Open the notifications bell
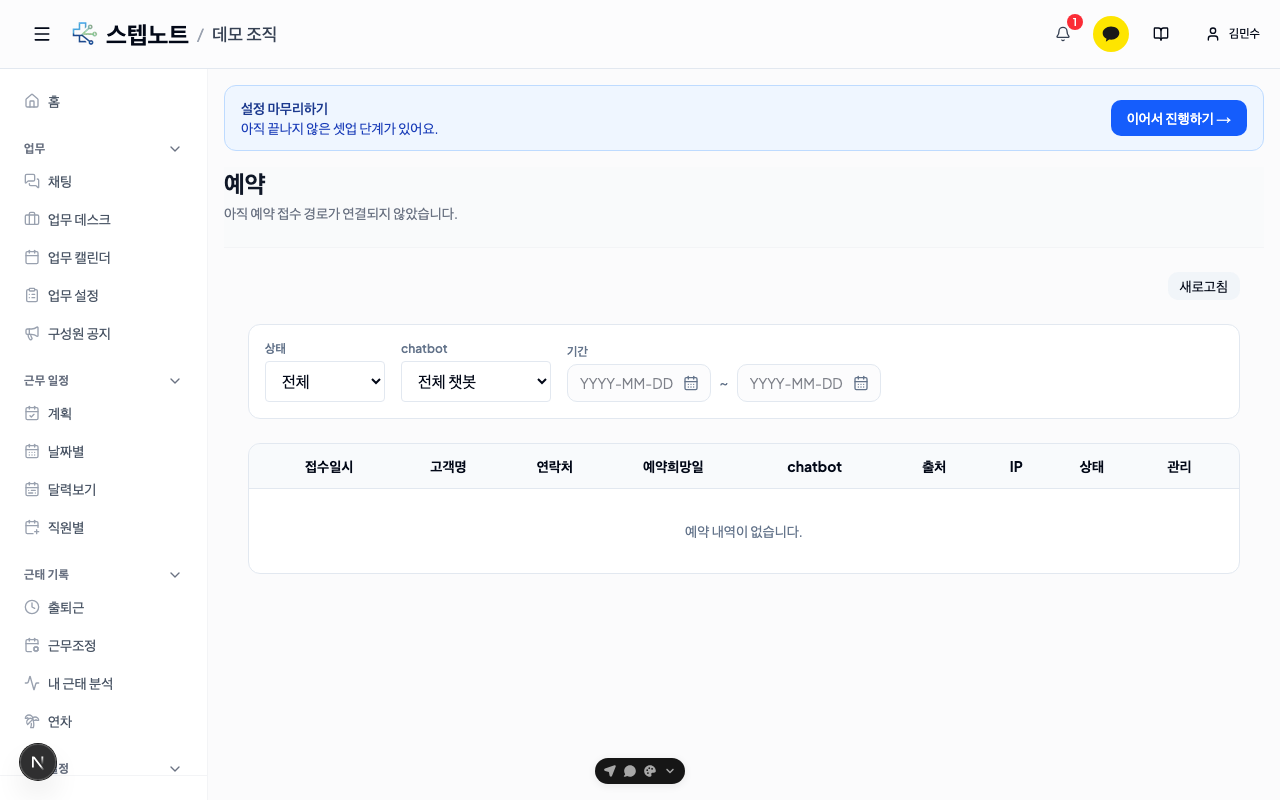 point(1063,34)
